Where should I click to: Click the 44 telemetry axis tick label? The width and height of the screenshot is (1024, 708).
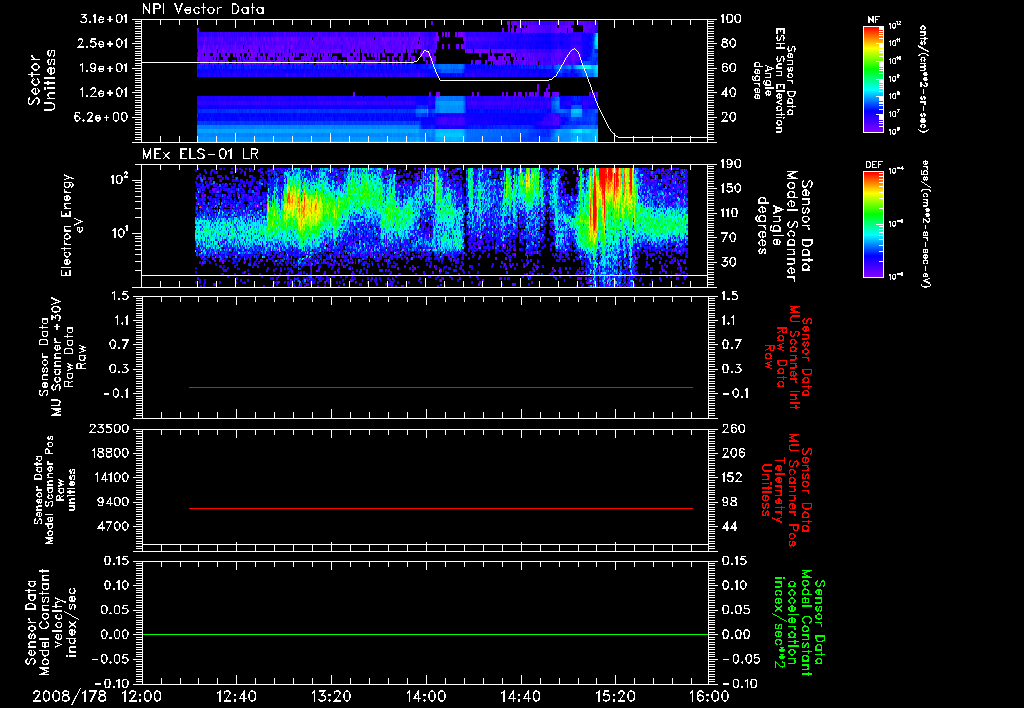point(728,526)
